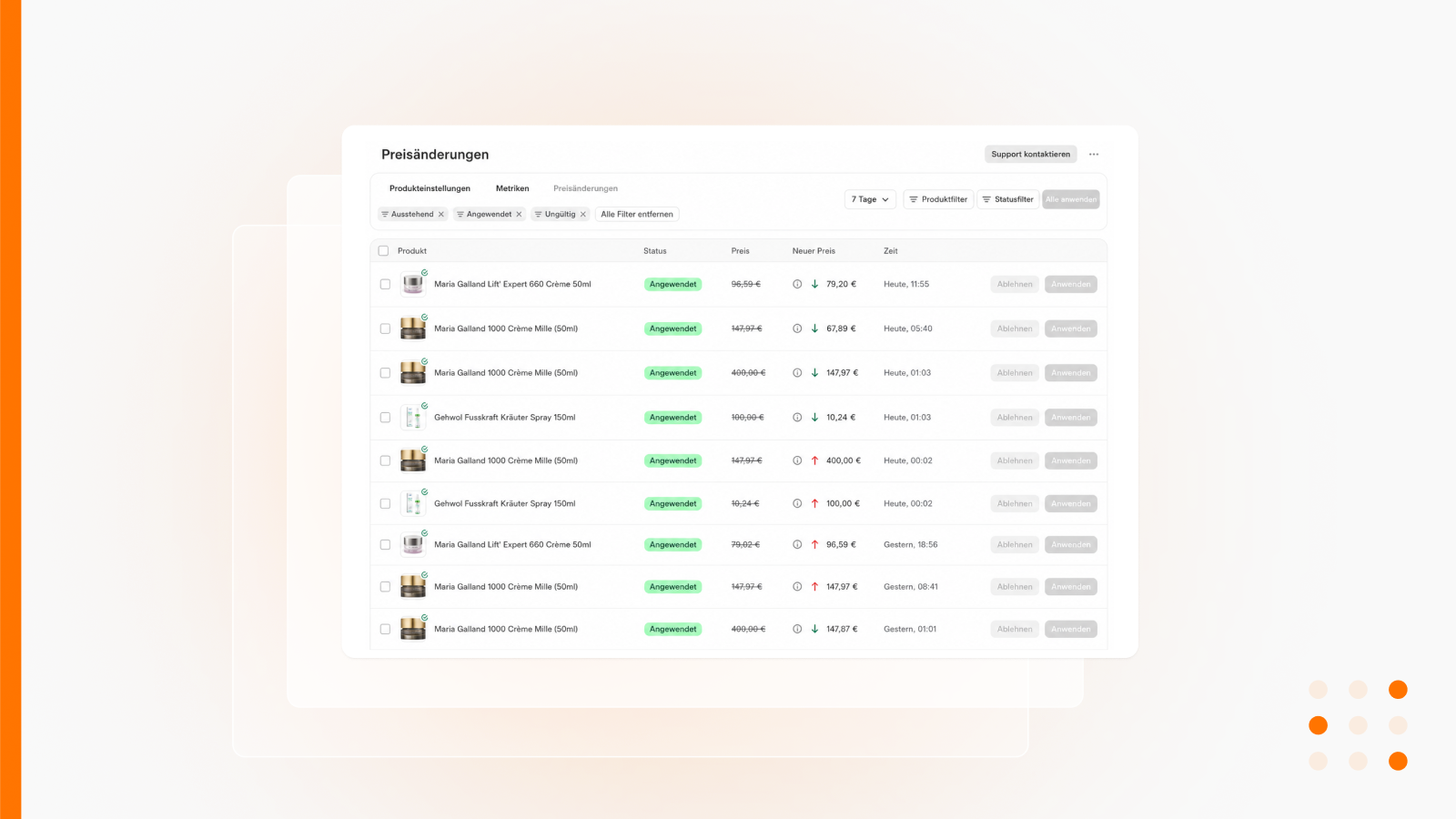
Task: Open product thumbnail in the Gestern, 18:56 row
Action: click(413, 545)
